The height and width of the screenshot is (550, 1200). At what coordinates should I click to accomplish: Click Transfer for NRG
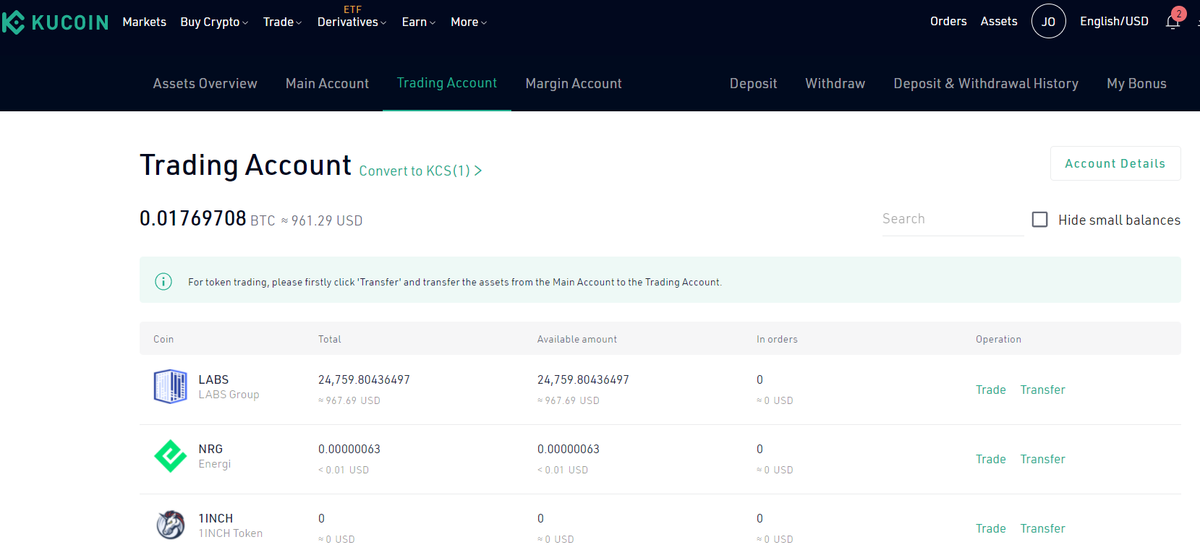click(1043, 459)
